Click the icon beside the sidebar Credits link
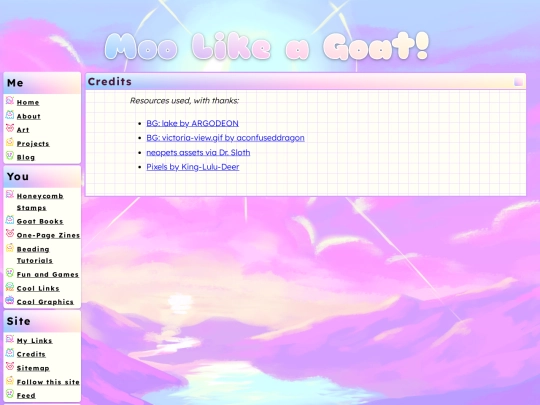The width and height of the screenshot is (540, 405). click(x=10, y=353)
